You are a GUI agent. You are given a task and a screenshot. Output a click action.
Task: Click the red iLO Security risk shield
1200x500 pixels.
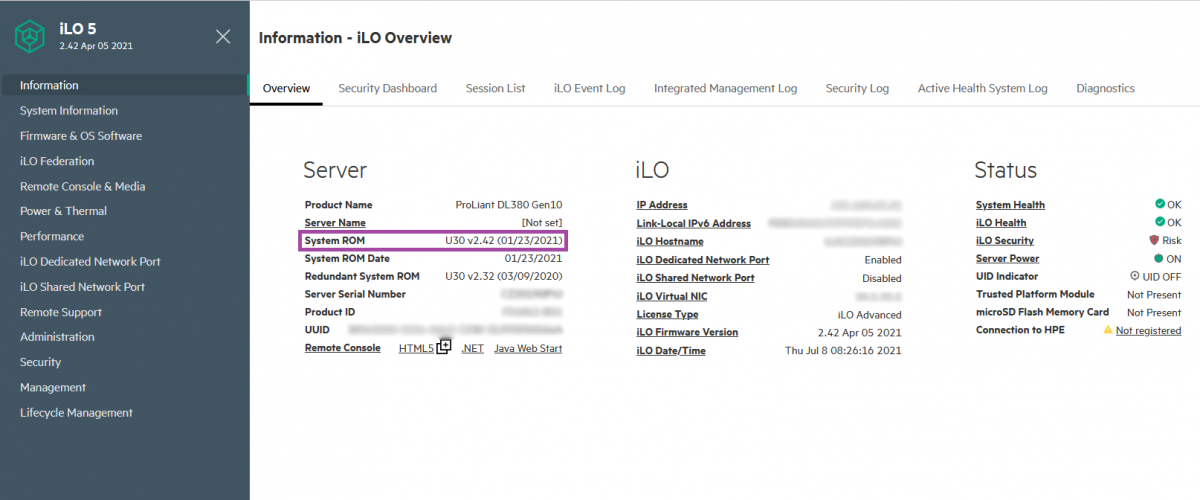1153,241
